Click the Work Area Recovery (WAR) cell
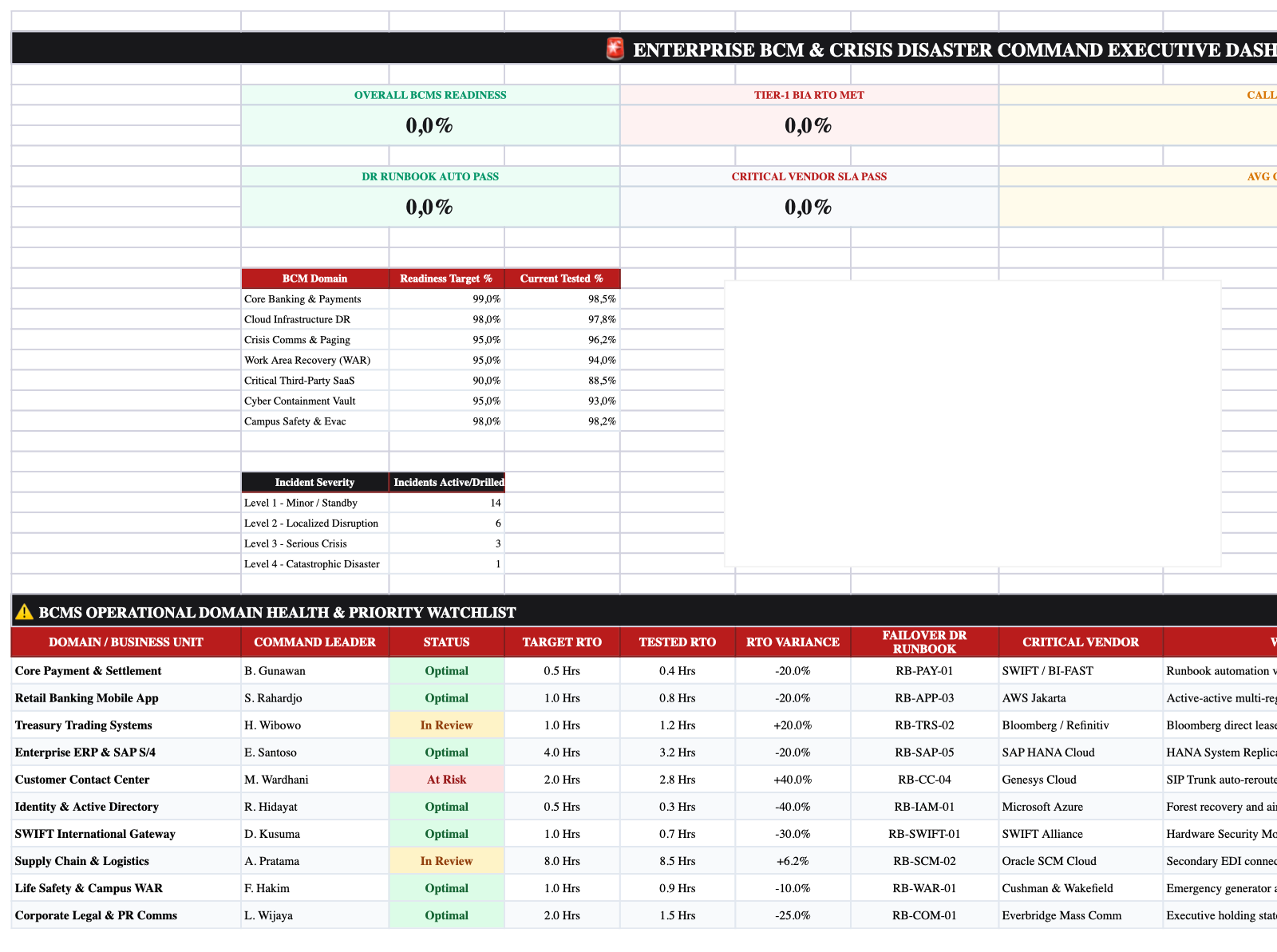This screenshot has height=952, width=1277. pyautogui.click(x=314, y=360)
